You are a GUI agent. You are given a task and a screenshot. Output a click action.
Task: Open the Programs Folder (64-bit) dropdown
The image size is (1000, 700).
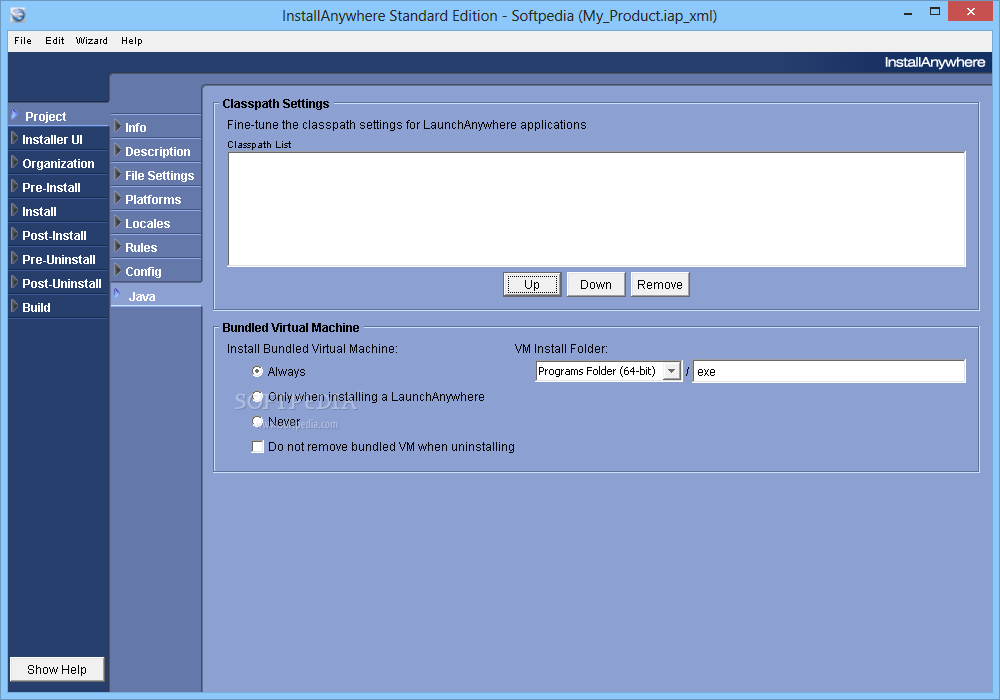pyautogui.click(x=608, y=371)
